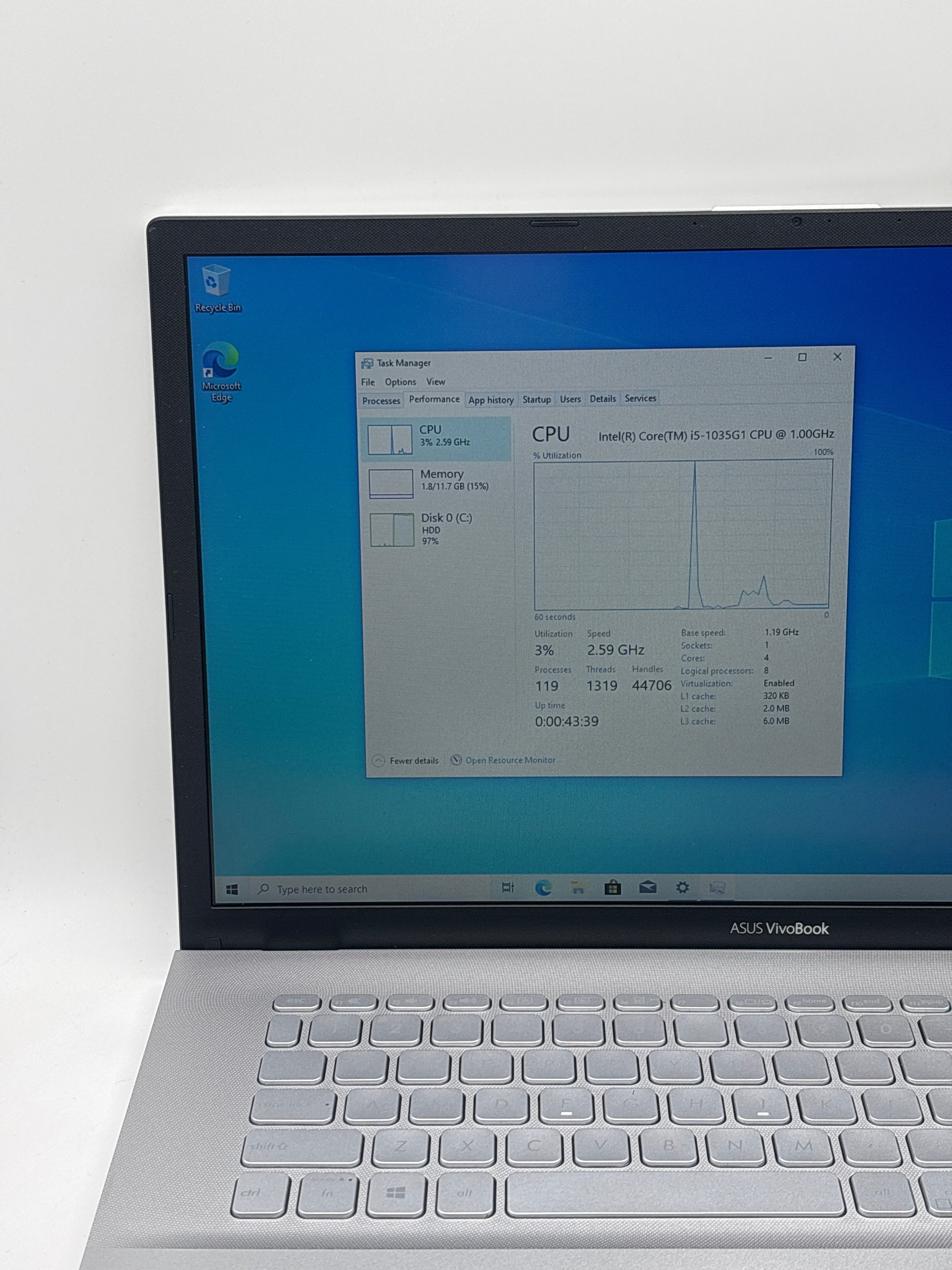Click the L3 cache 6.0 MB value
Screen dimensions: 952x1270
776,721
